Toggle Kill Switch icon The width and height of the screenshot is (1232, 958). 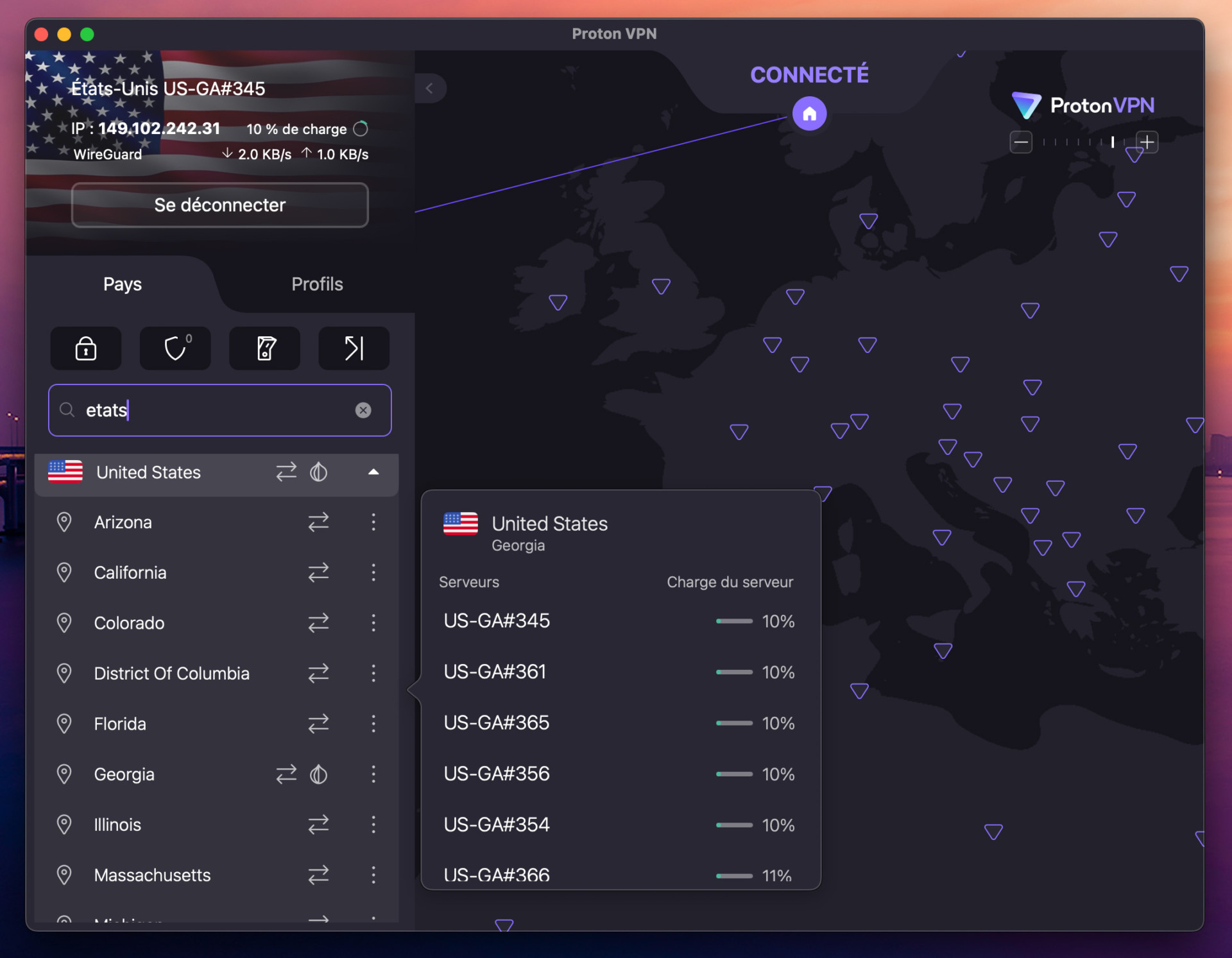(x=265, y=348)
